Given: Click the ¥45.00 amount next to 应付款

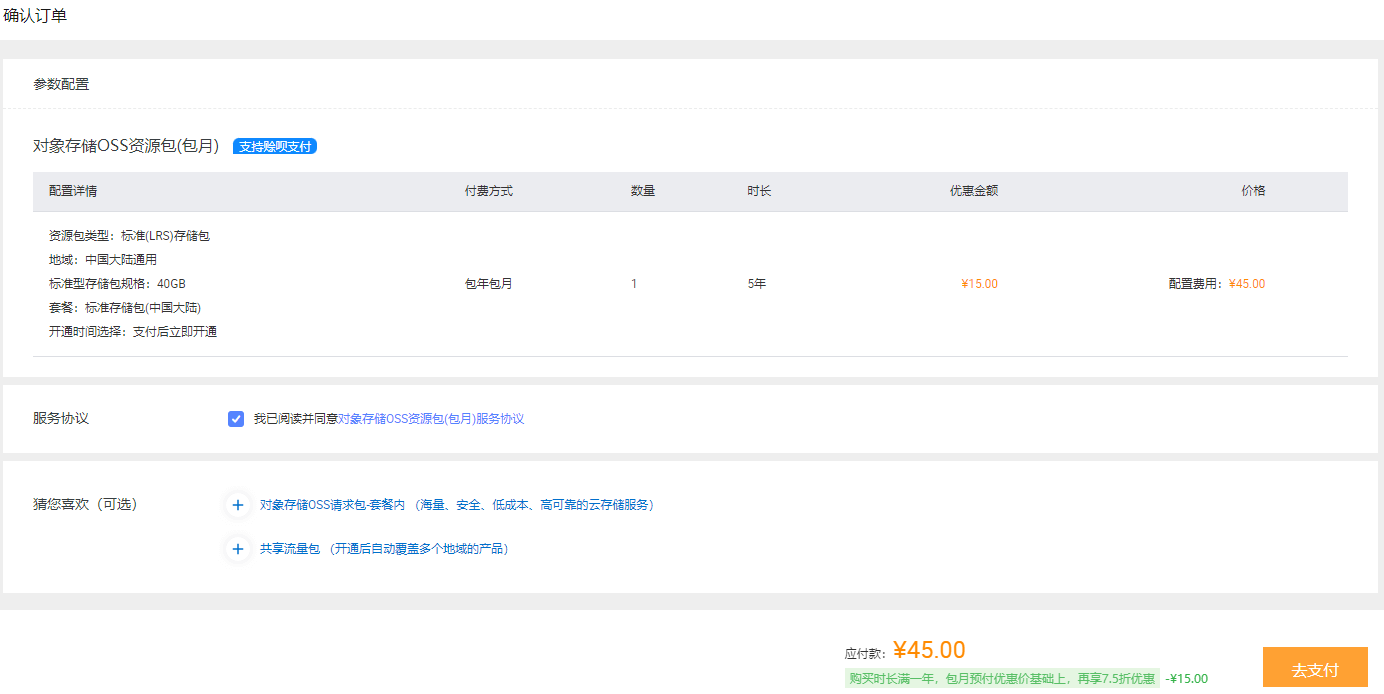Looking at the screenshot, I should [x=929, y=650].
